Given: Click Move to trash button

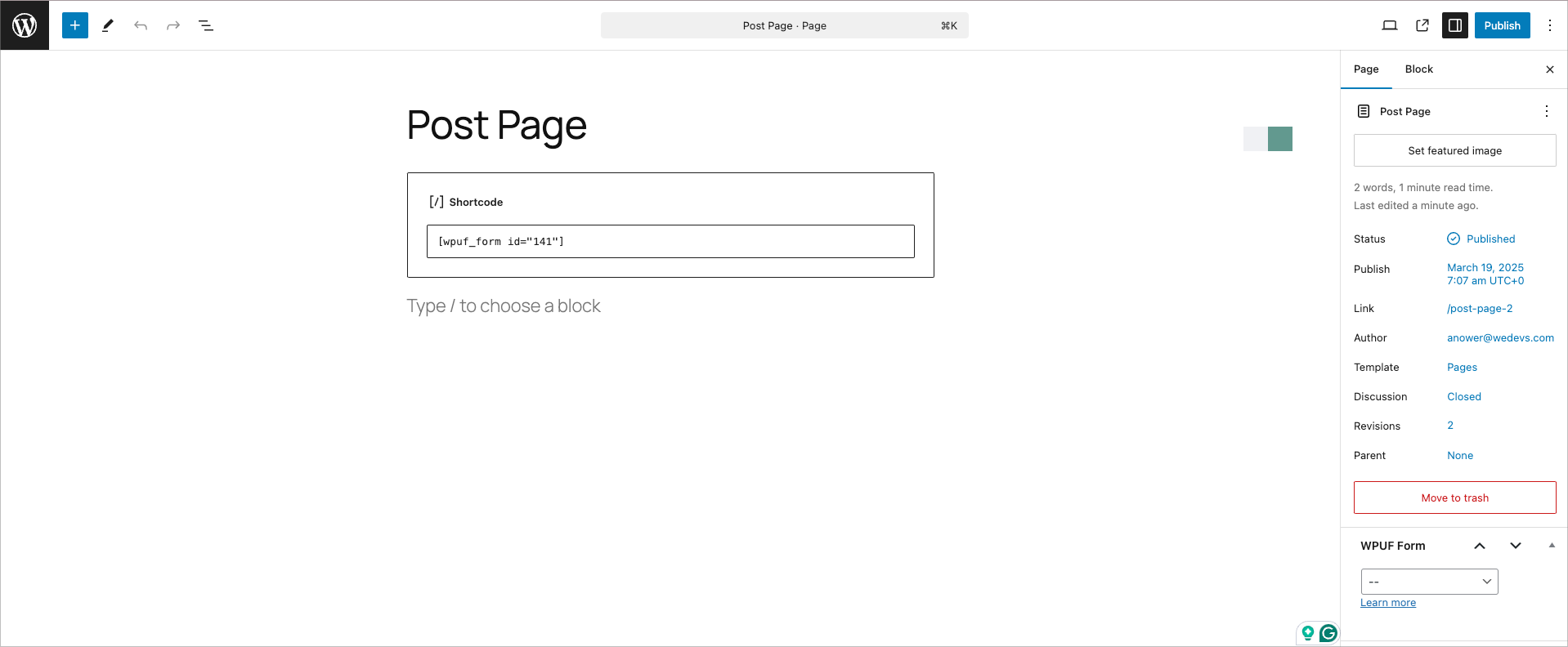Looking at the screenshot, I should 1454,498.
